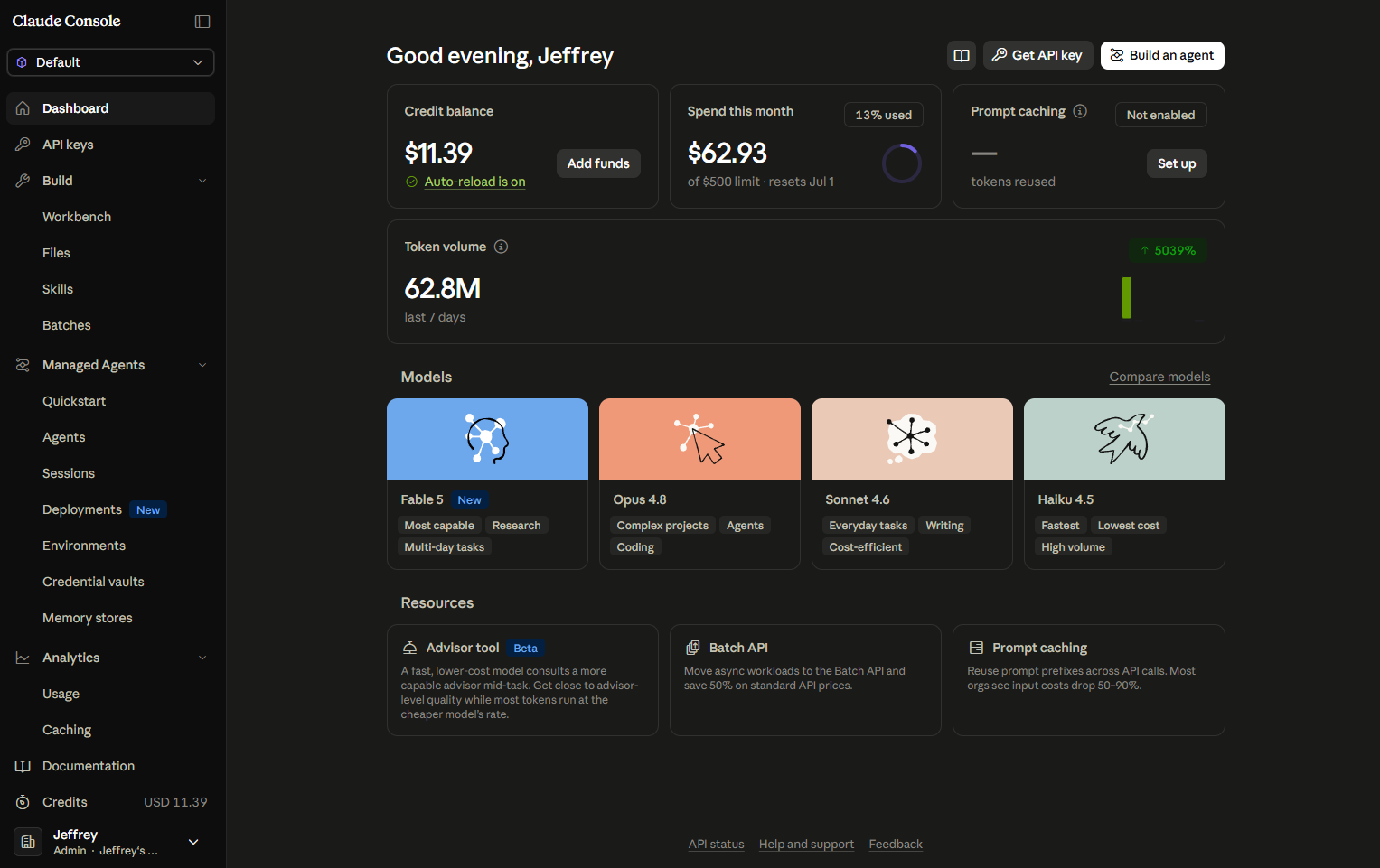Click the Managed Agents icon in sidebar
The height and width of the screenshot is (868, 1380).
pos(23,365)
